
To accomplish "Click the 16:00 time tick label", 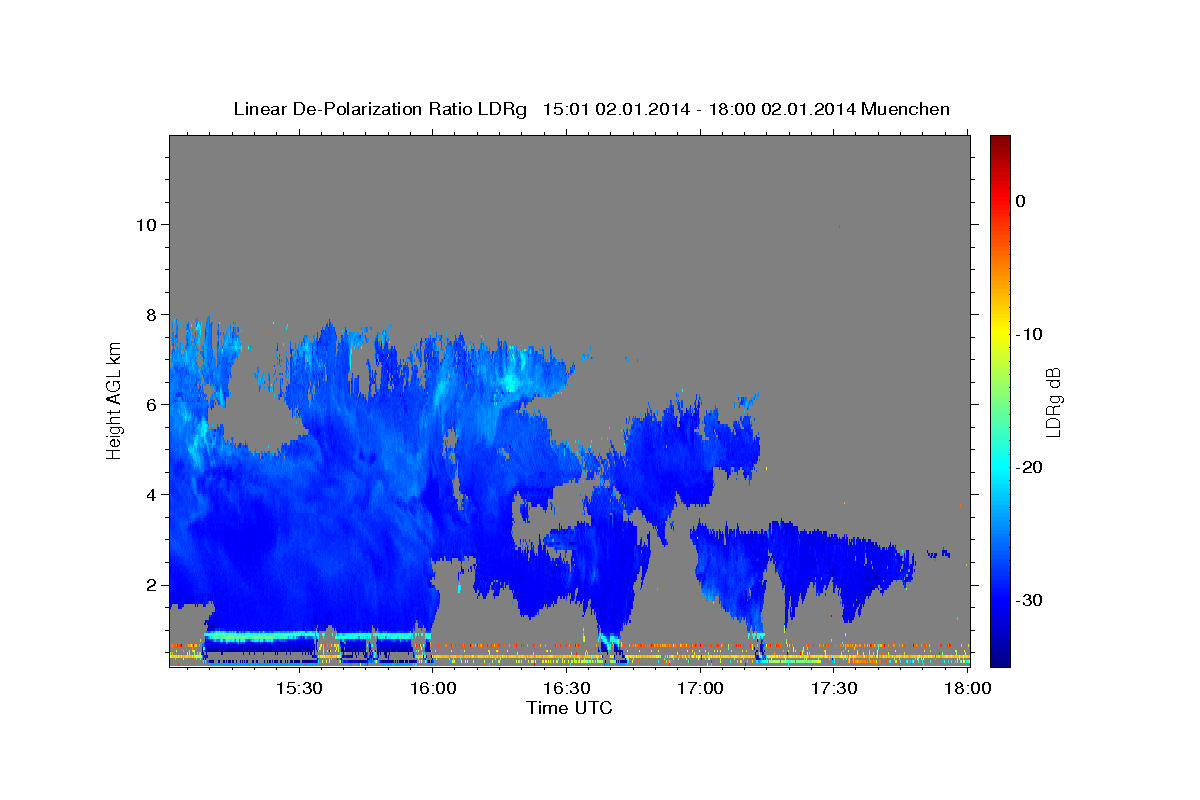I will coord(432,688).
